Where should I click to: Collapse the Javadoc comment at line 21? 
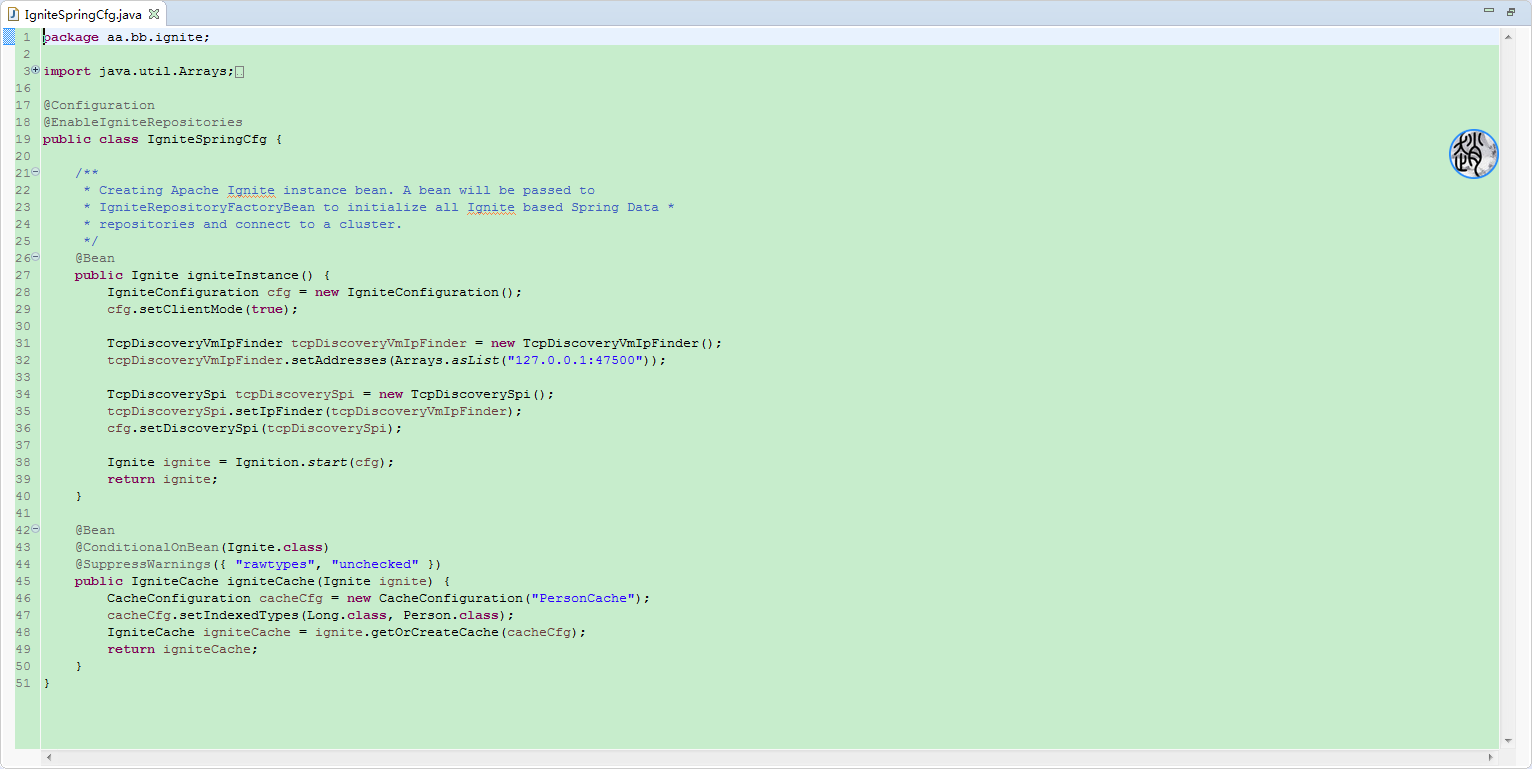[x=35, y=172]
